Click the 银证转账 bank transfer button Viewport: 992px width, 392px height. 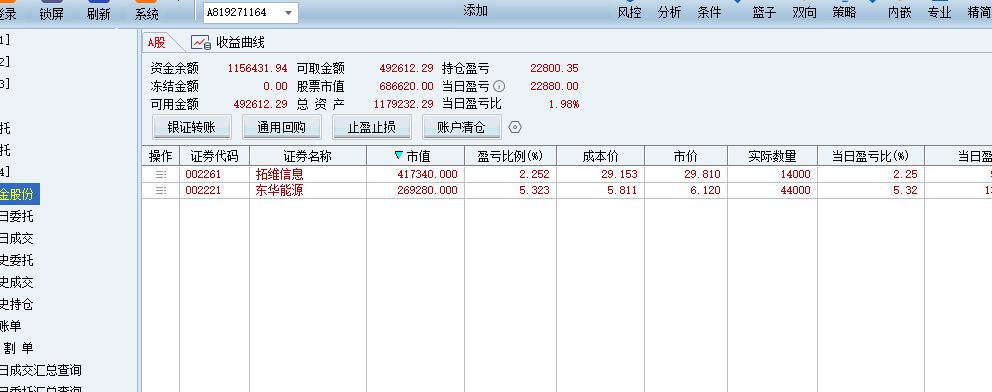click(x=192, y=127)
